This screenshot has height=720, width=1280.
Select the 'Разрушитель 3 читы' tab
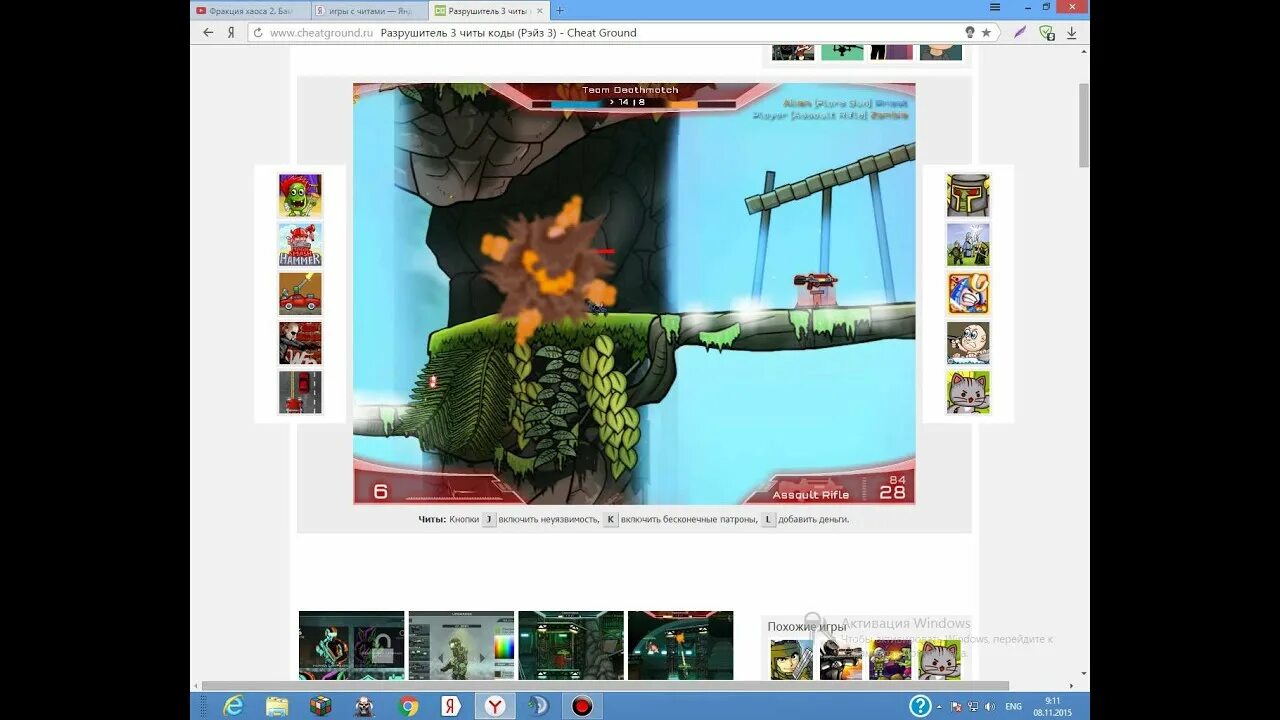(x=489, y=10)
